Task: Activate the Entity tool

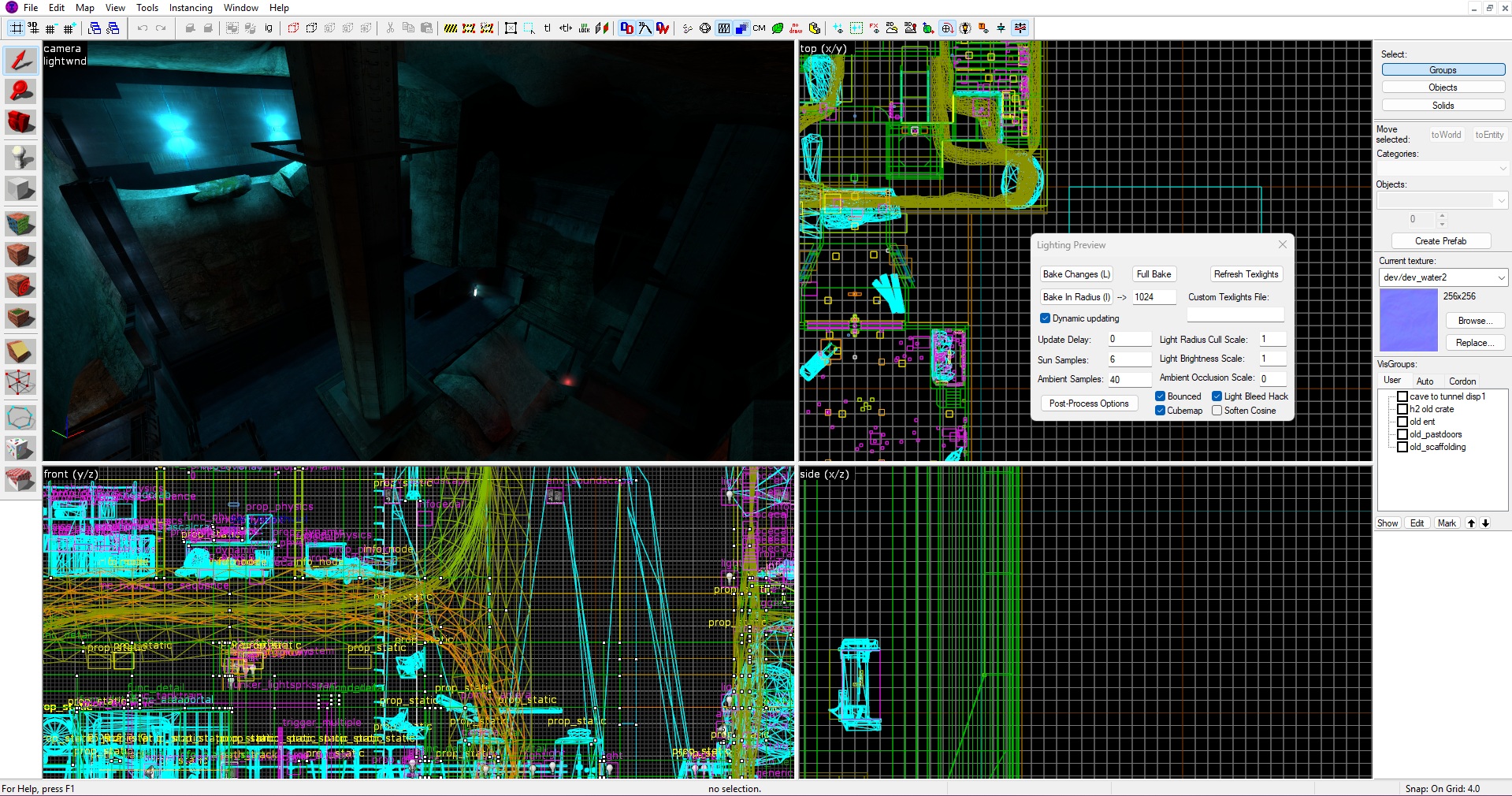Action: pyautogui.click(x=20, y=157)
